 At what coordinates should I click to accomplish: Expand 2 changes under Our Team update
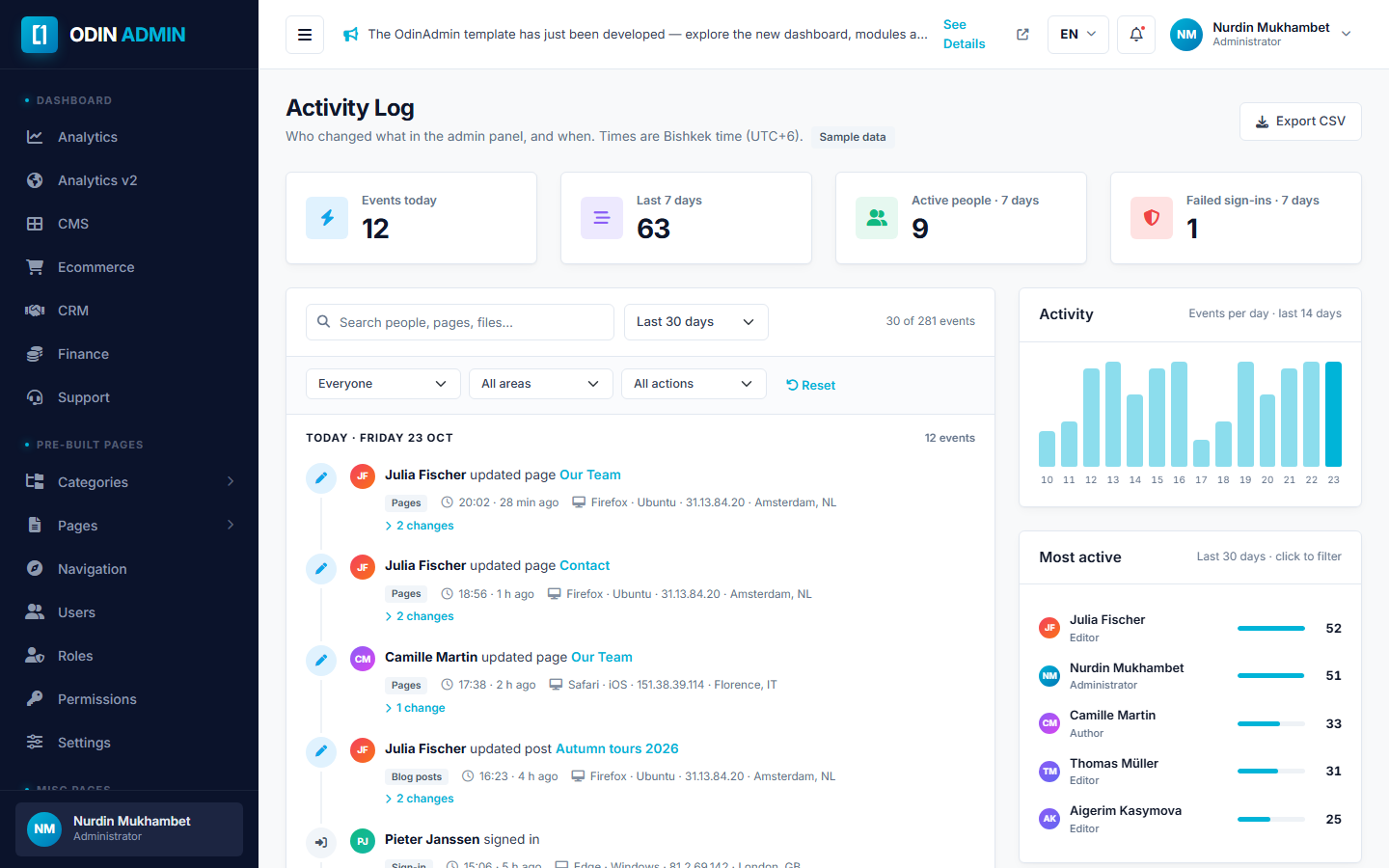(x=420, y=526)
